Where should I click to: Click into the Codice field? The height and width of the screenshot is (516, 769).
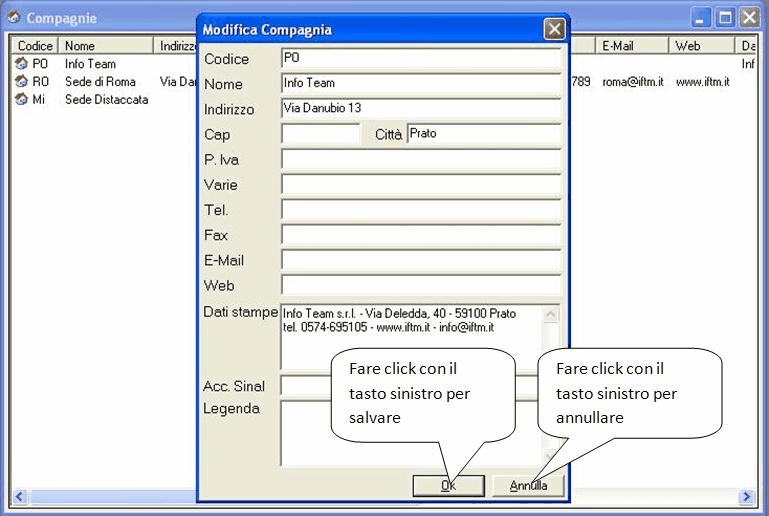421,58
